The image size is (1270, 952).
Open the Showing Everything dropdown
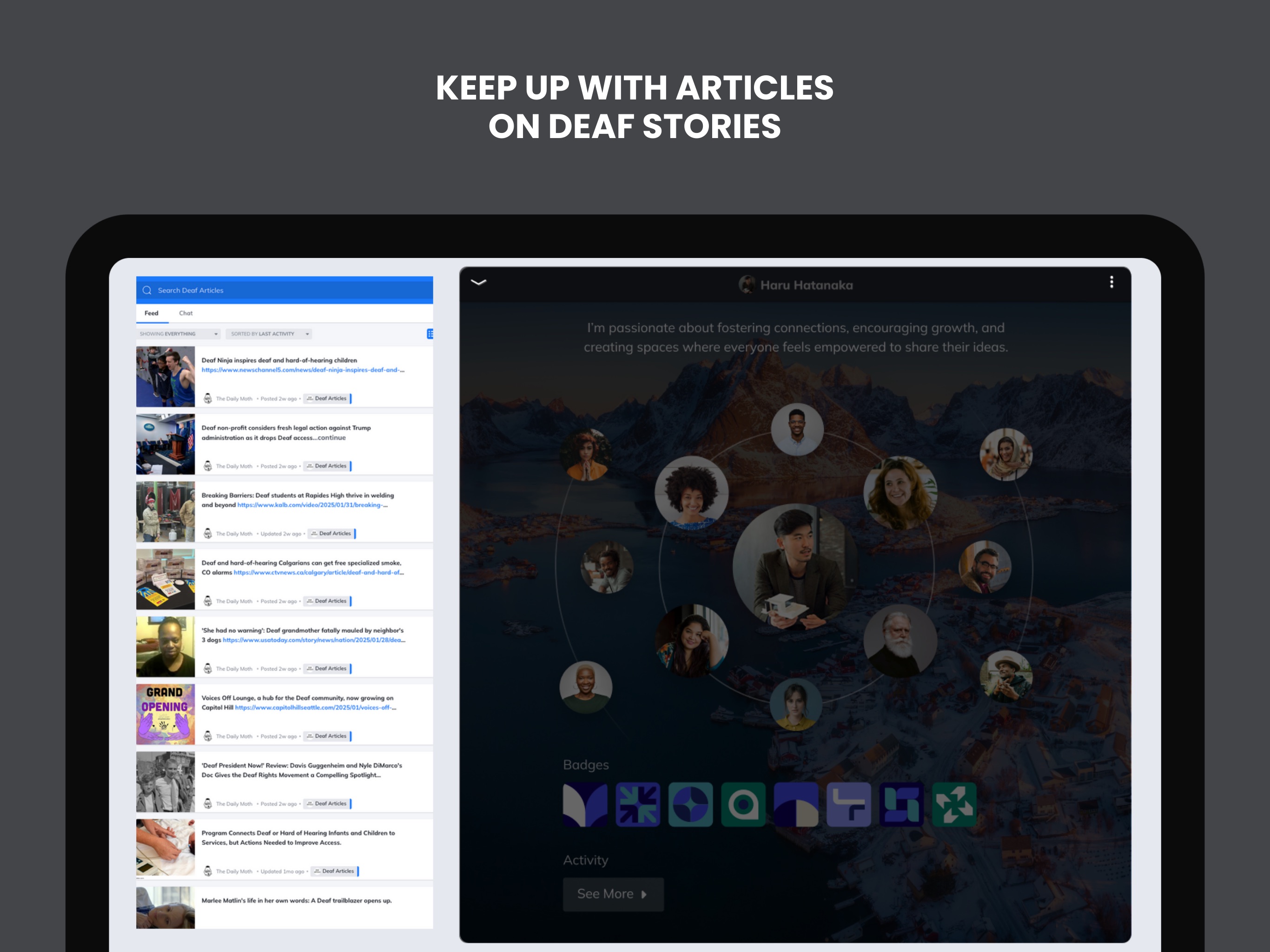coord(179,334)
